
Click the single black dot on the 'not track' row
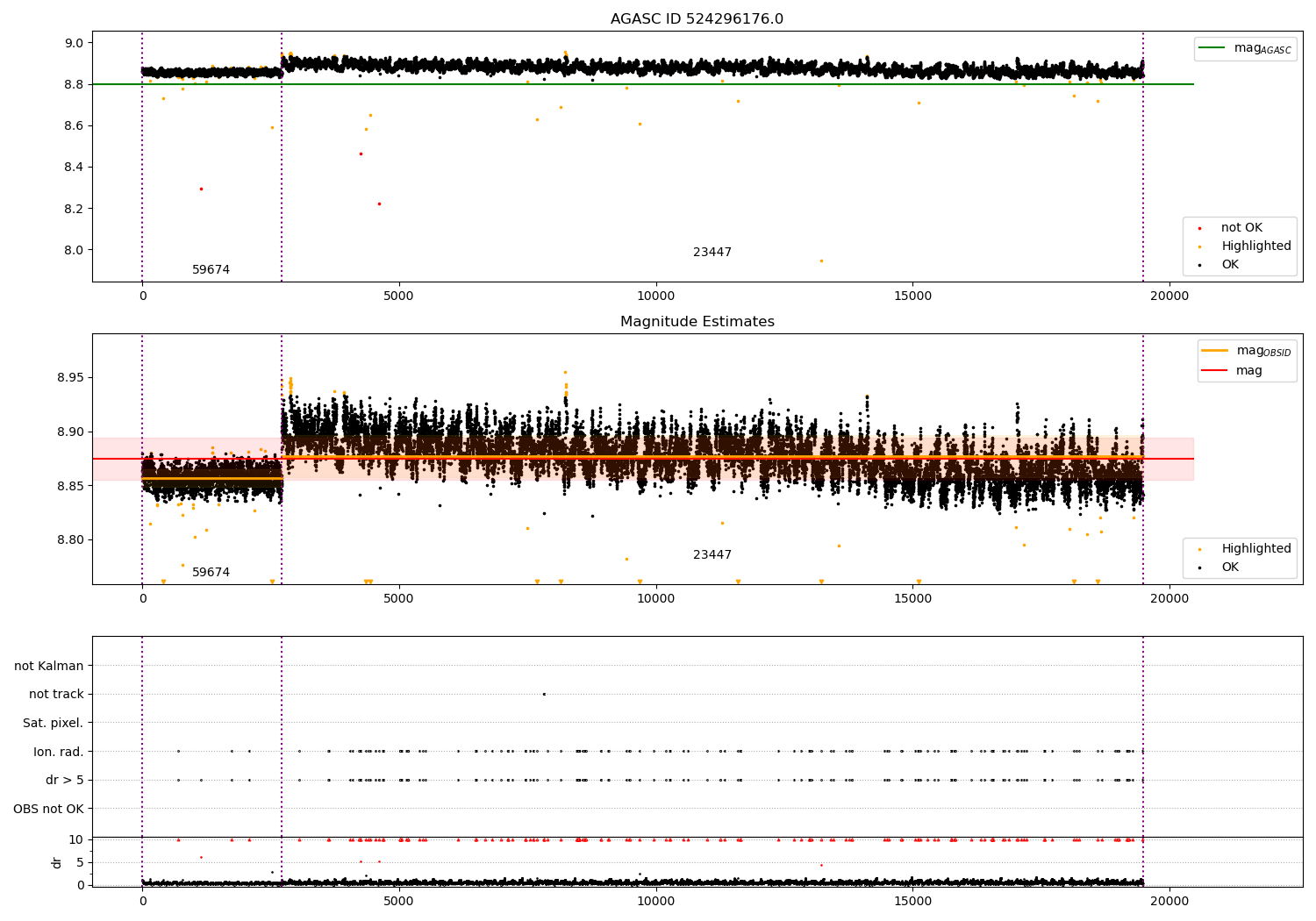544,694
